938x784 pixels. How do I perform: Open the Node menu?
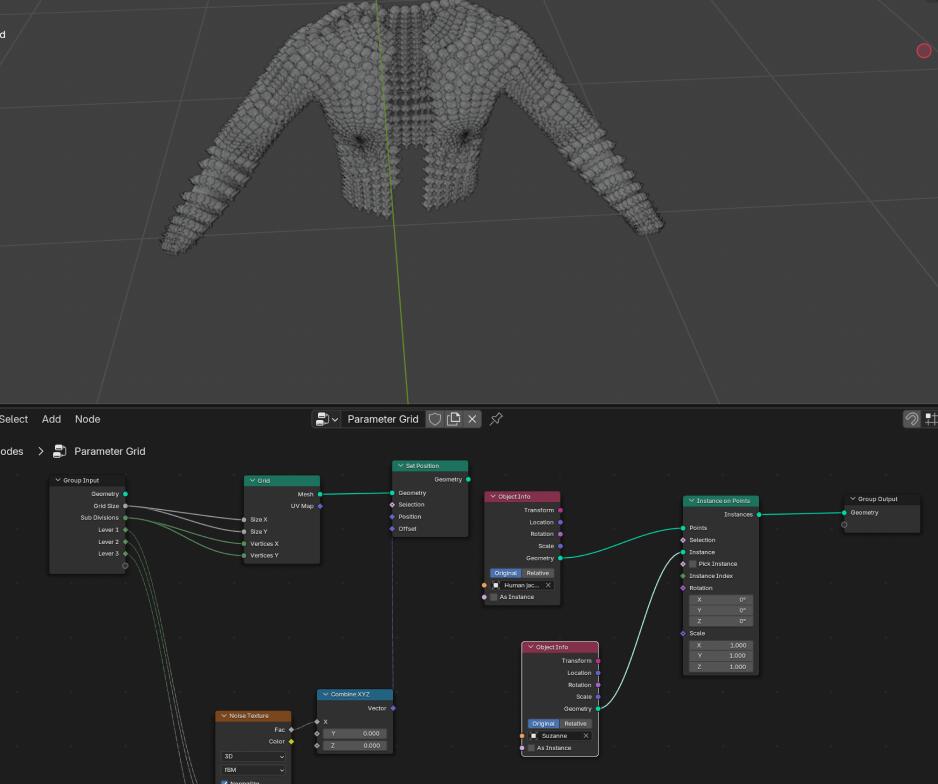(87, 419)
